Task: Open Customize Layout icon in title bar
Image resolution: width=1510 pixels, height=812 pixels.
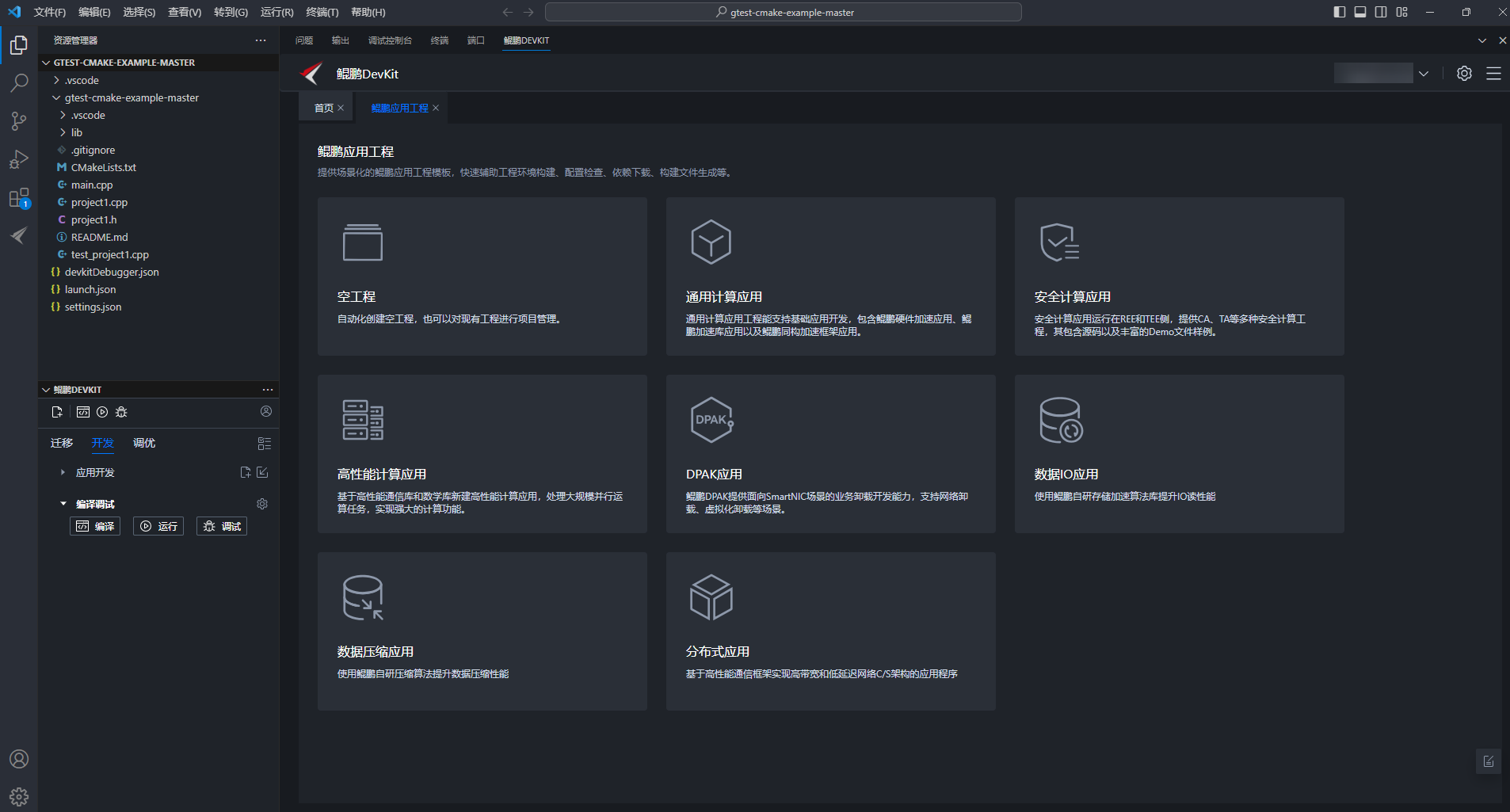Action: point(1402,12)
